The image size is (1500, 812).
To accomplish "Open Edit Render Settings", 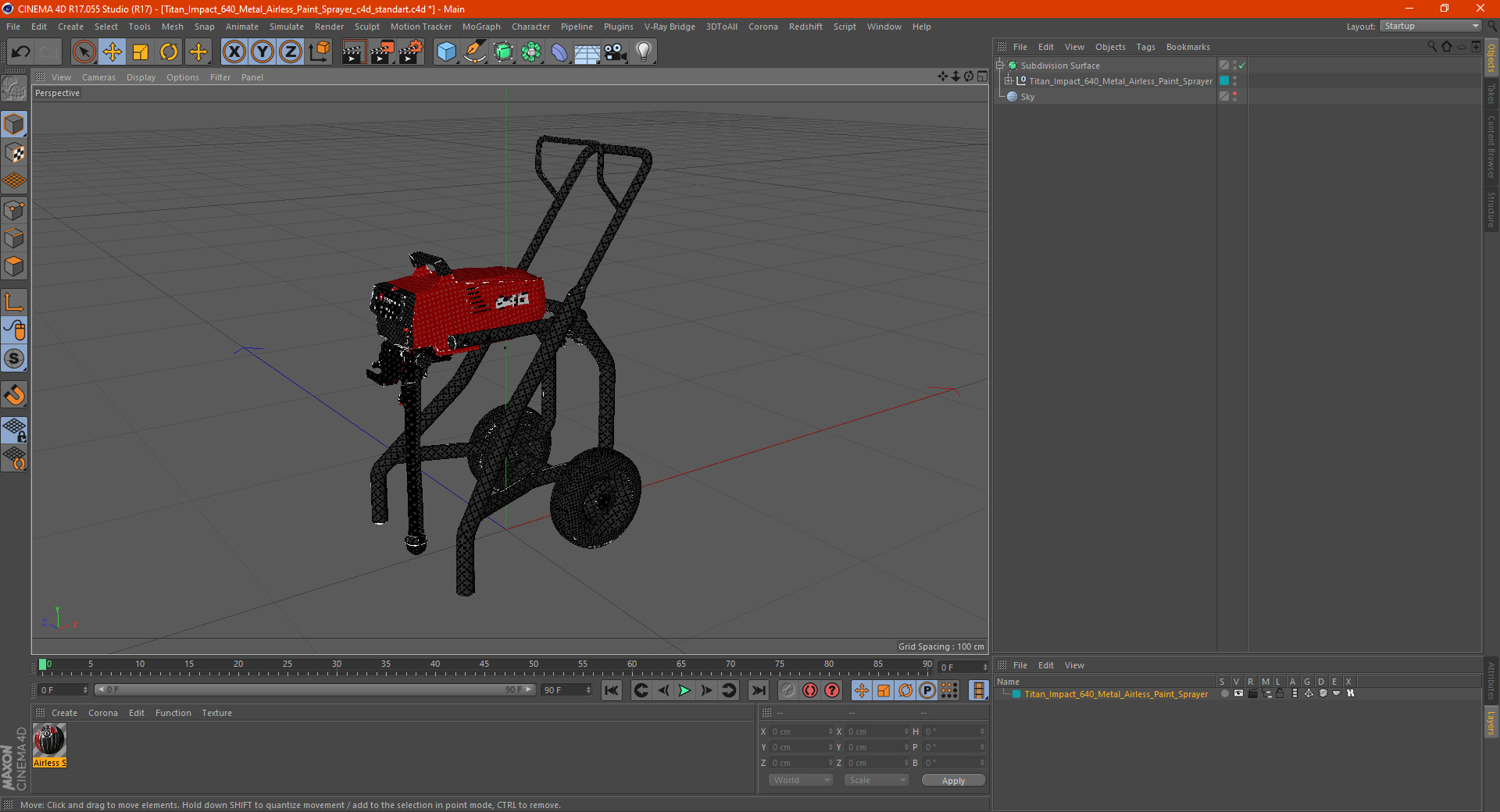I will tap(411, 52).
